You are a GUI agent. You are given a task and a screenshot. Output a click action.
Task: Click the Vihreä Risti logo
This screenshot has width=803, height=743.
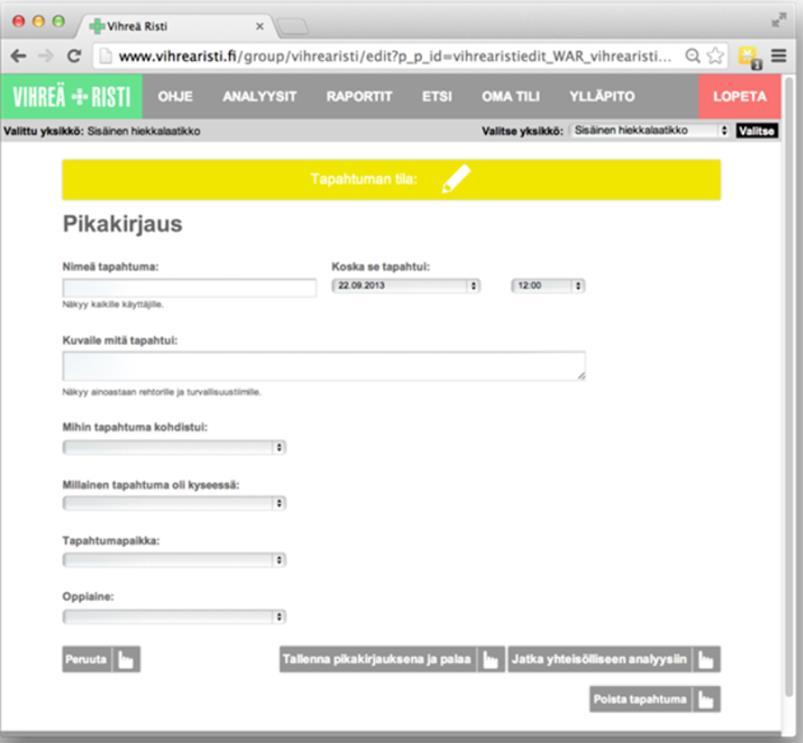72,97
